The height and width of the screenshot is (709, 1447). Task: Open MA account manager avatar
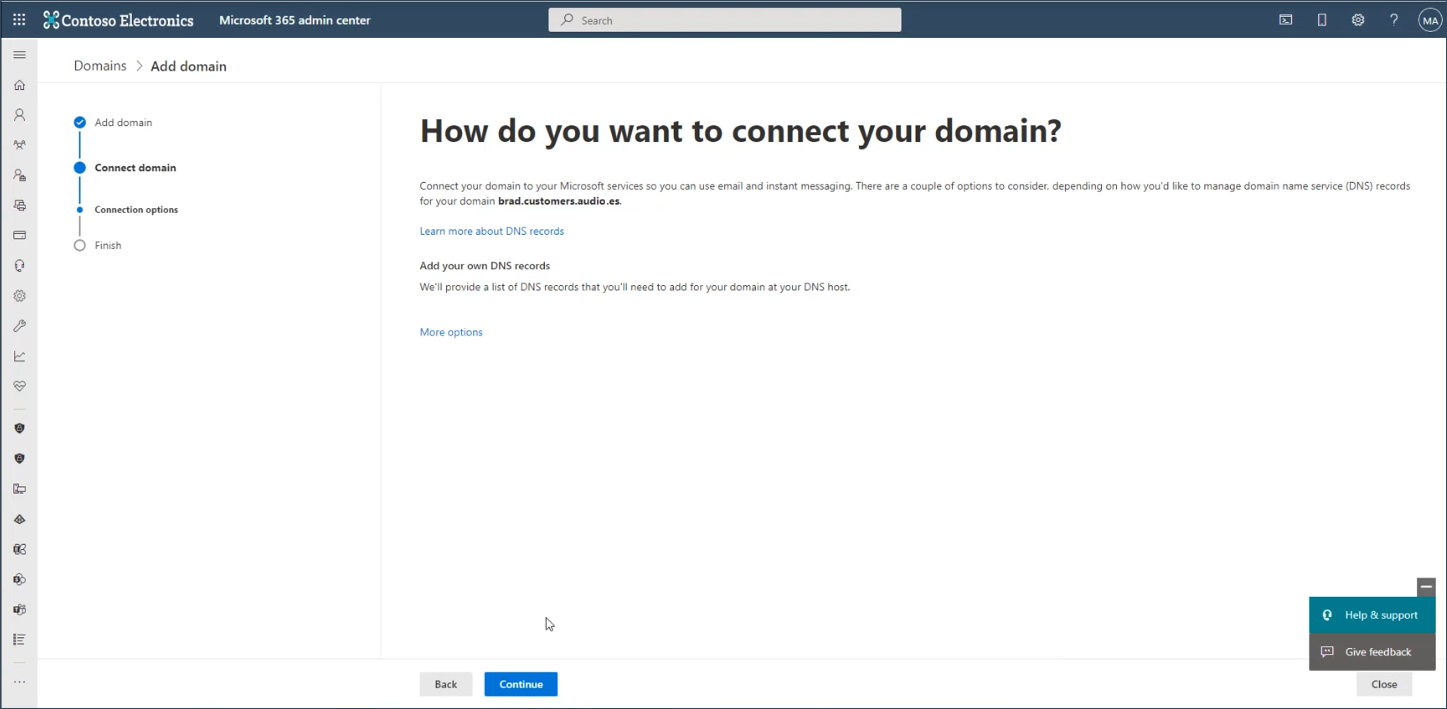point(1430,20)
